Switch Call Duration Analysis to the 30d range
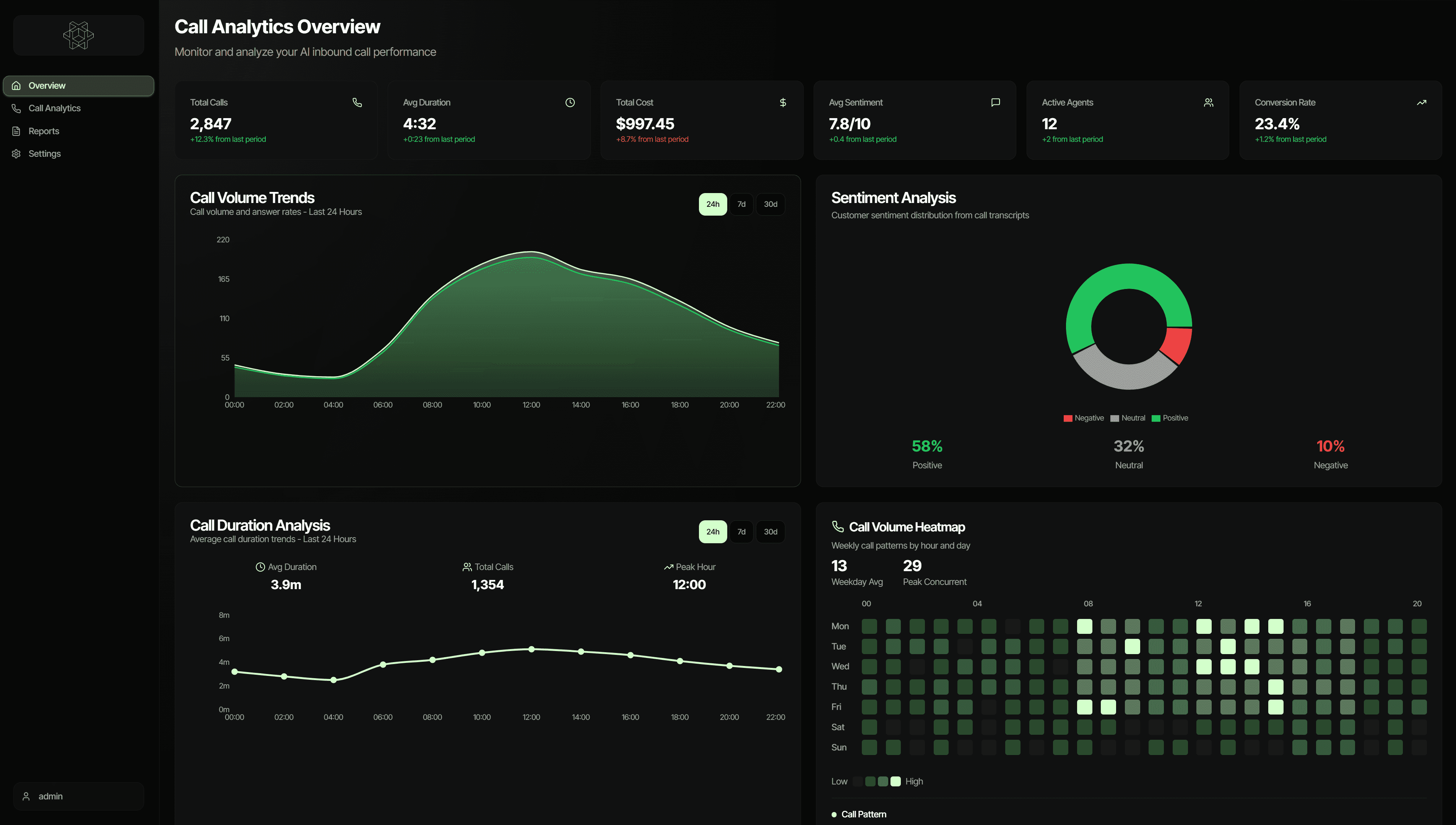Viewport: 1456px width, 825px height. [x=770, y=531]
